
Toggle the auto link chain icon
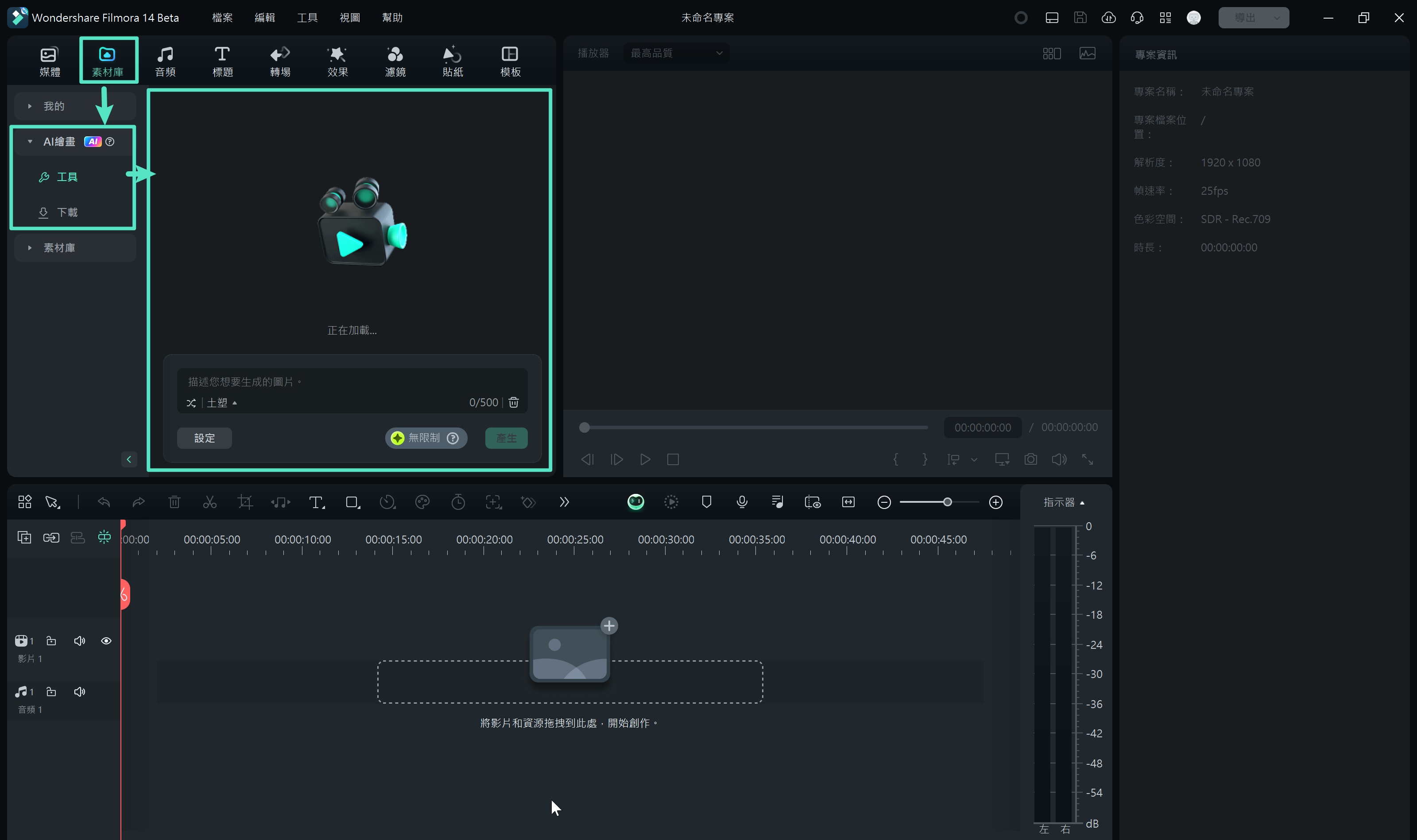coord(51,537)
